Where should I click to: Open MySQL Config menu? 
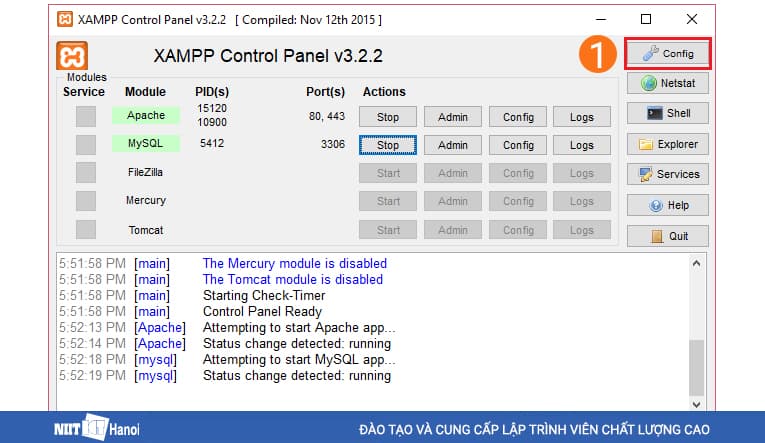[x=518, y=145]
